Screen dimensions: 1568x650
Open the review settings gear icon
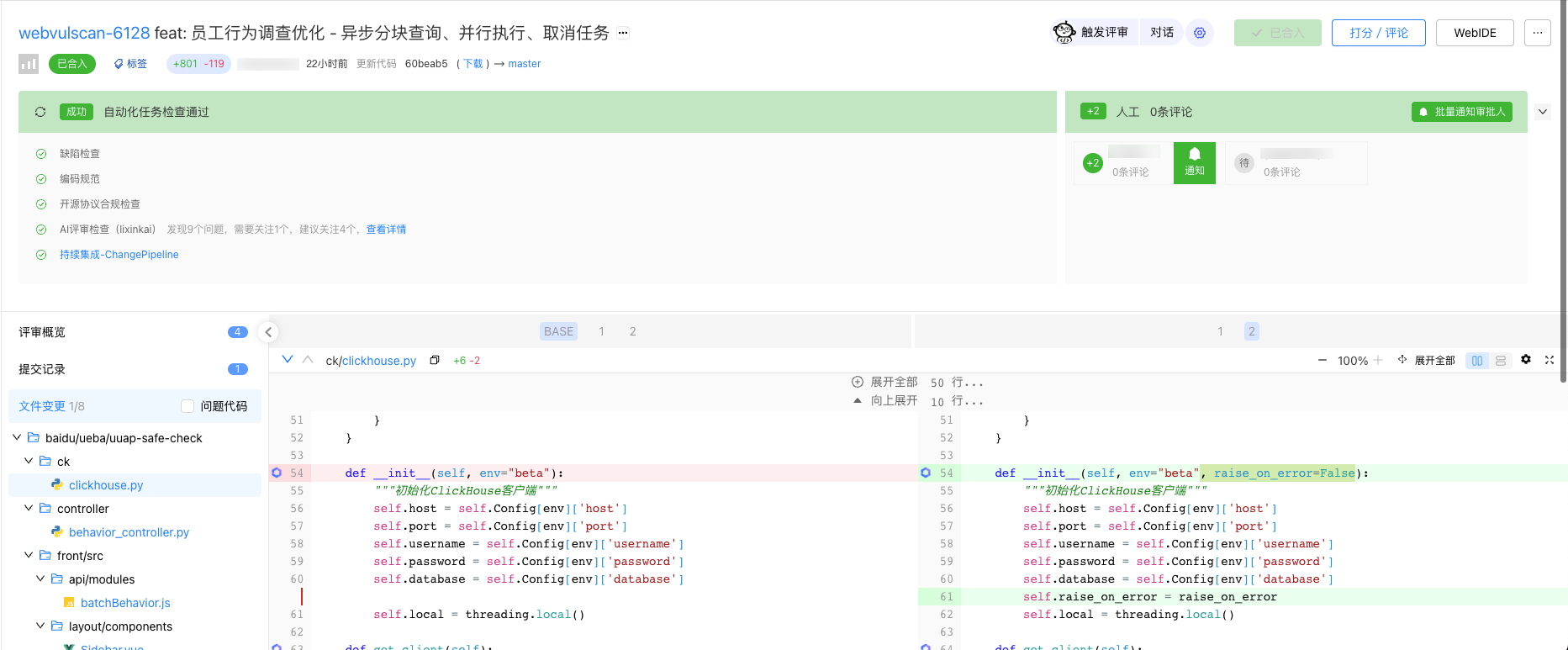coord(1200,33)
